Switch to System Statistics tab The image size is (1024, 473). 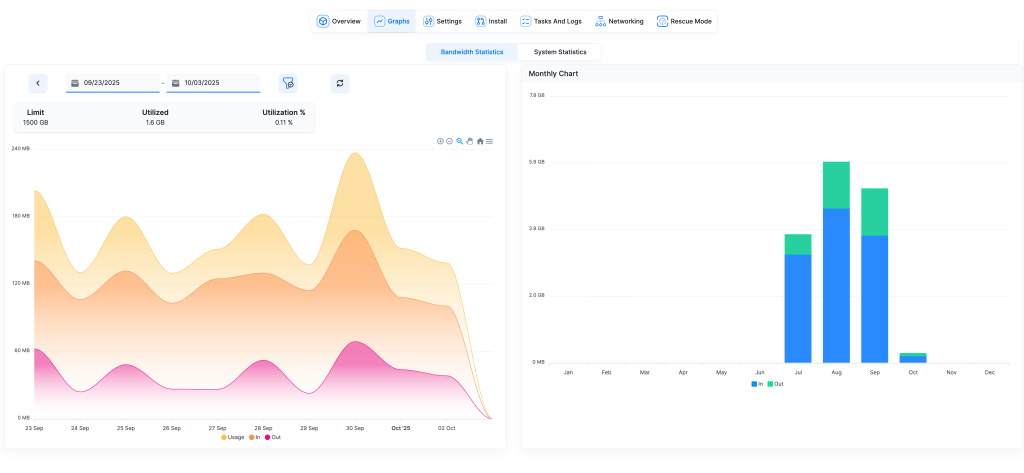click(x=559, y=52)
